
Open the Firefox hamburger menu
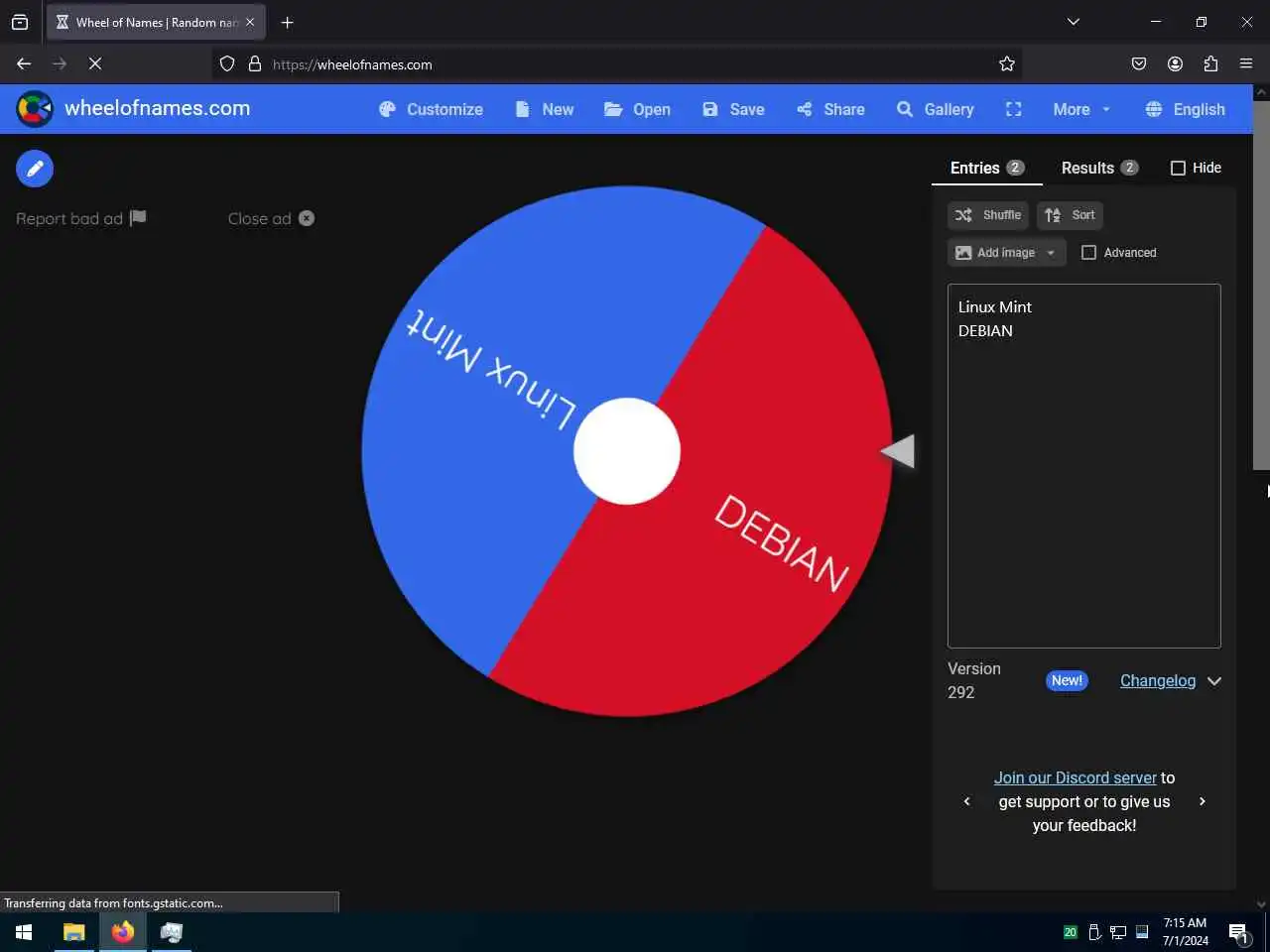click(x=1246, y=63)
